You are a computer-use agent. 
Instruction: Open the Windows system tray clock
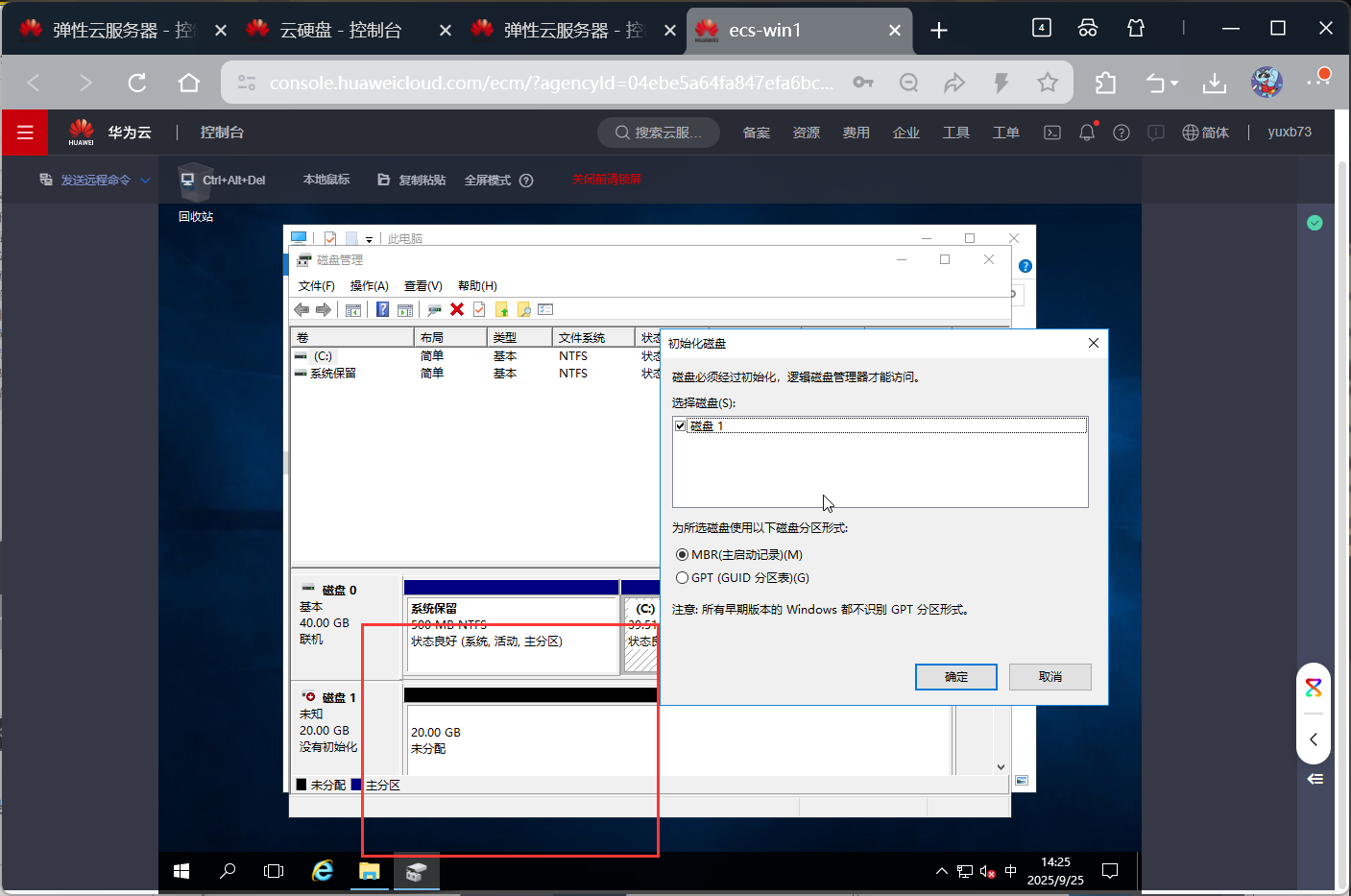1055,871
